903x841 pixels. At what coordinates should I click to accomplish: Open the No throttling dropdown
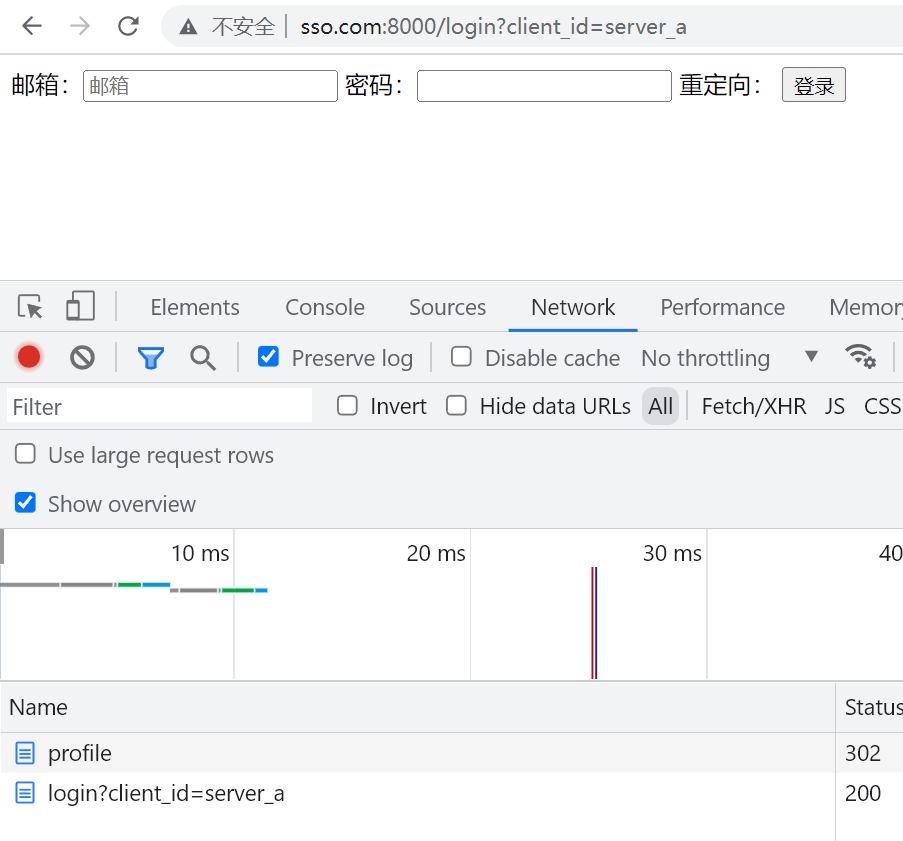click(x=730, y=358)
